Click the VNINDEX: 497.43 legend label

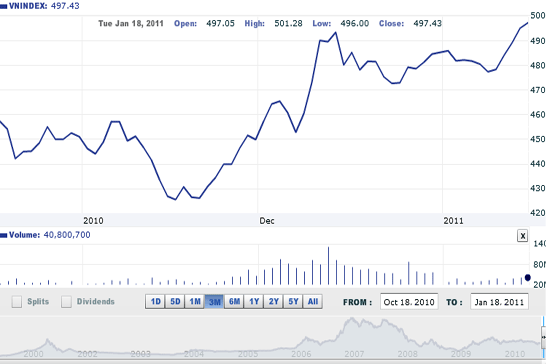40,6
